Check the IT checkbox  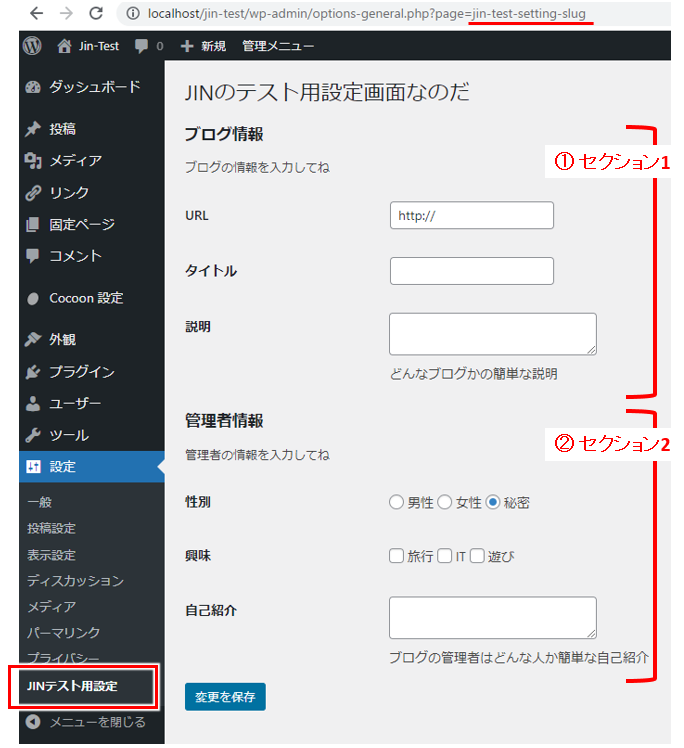pos(445,556)
